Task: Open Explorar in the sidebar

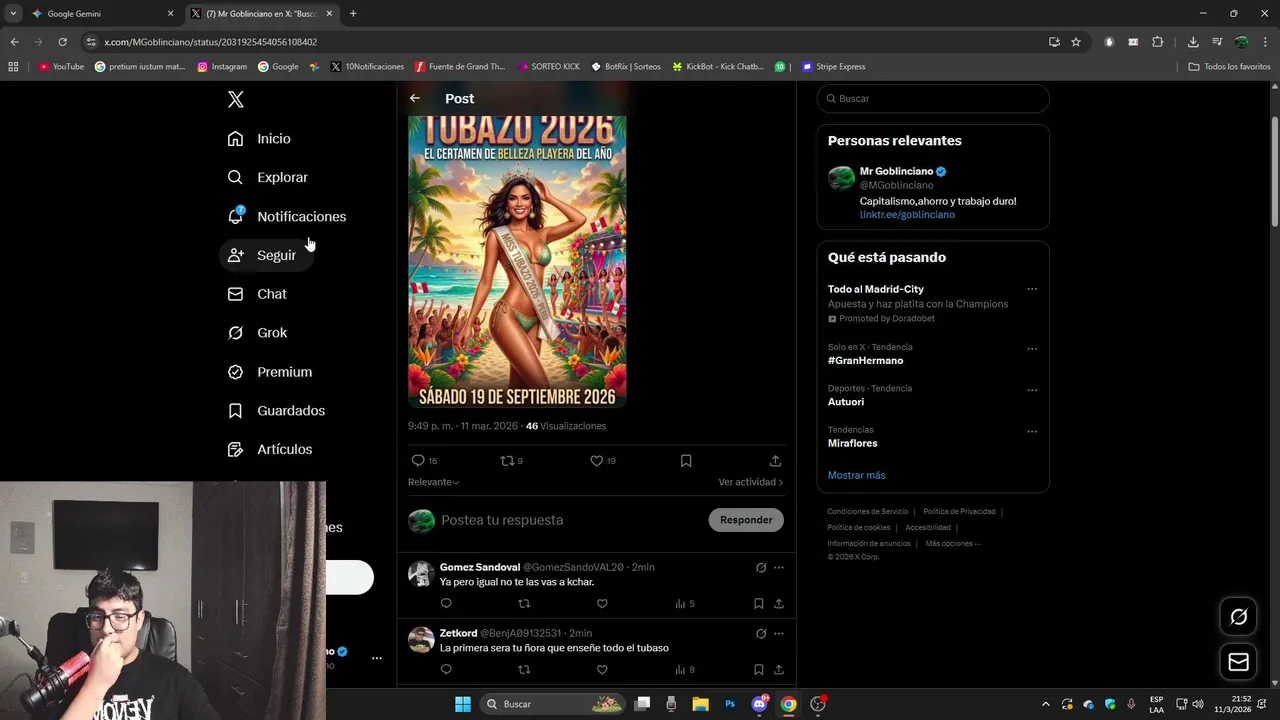Action: point(268,177)
